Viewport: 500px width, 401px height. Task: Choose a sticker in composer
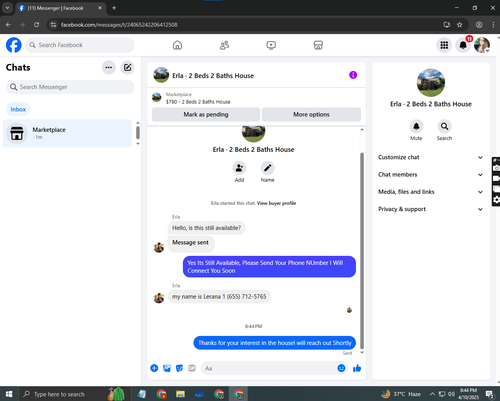(179, 368)
